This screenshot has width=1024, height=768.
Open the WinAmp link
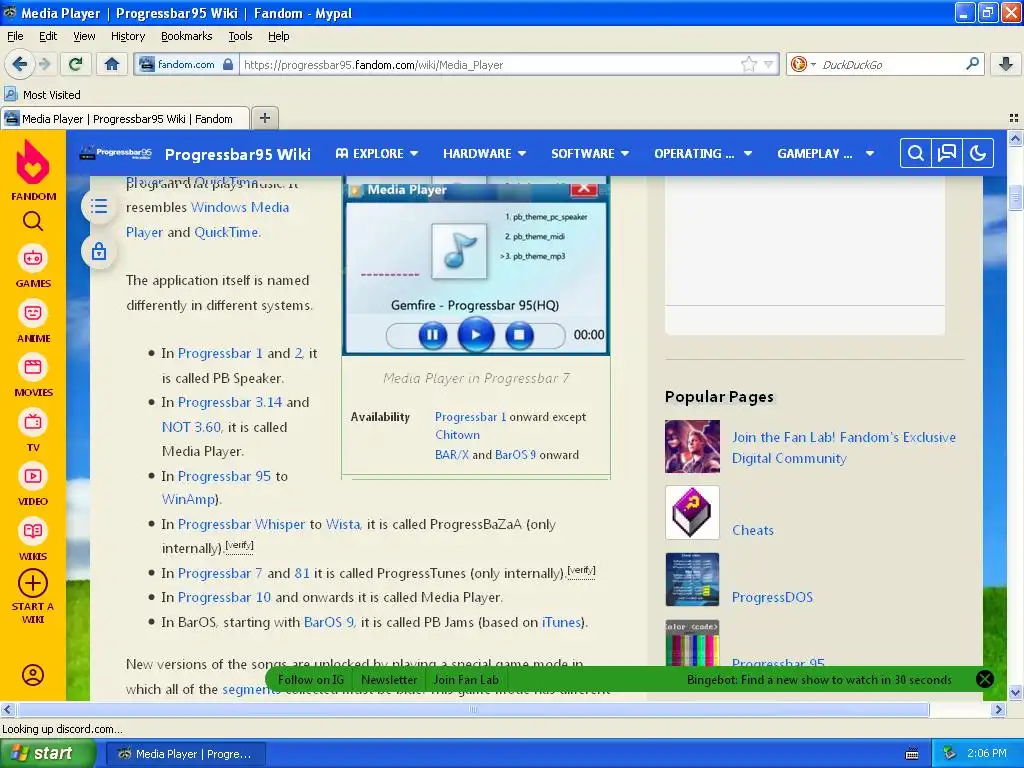188,499
